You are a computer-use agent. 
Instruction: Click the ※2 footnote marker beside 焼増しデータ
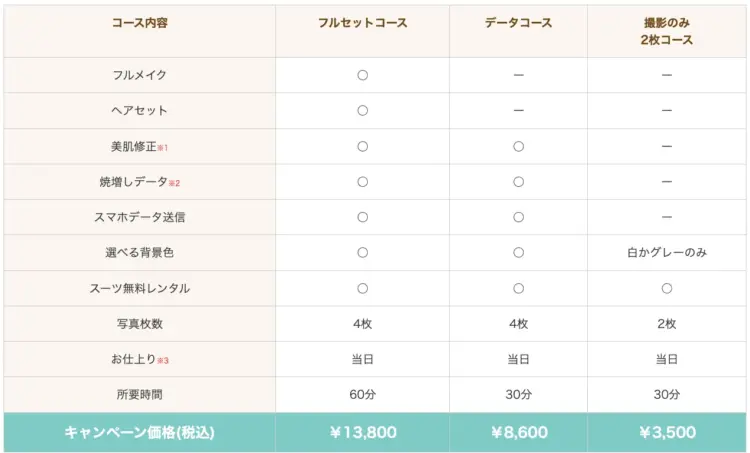pos(174,183)
